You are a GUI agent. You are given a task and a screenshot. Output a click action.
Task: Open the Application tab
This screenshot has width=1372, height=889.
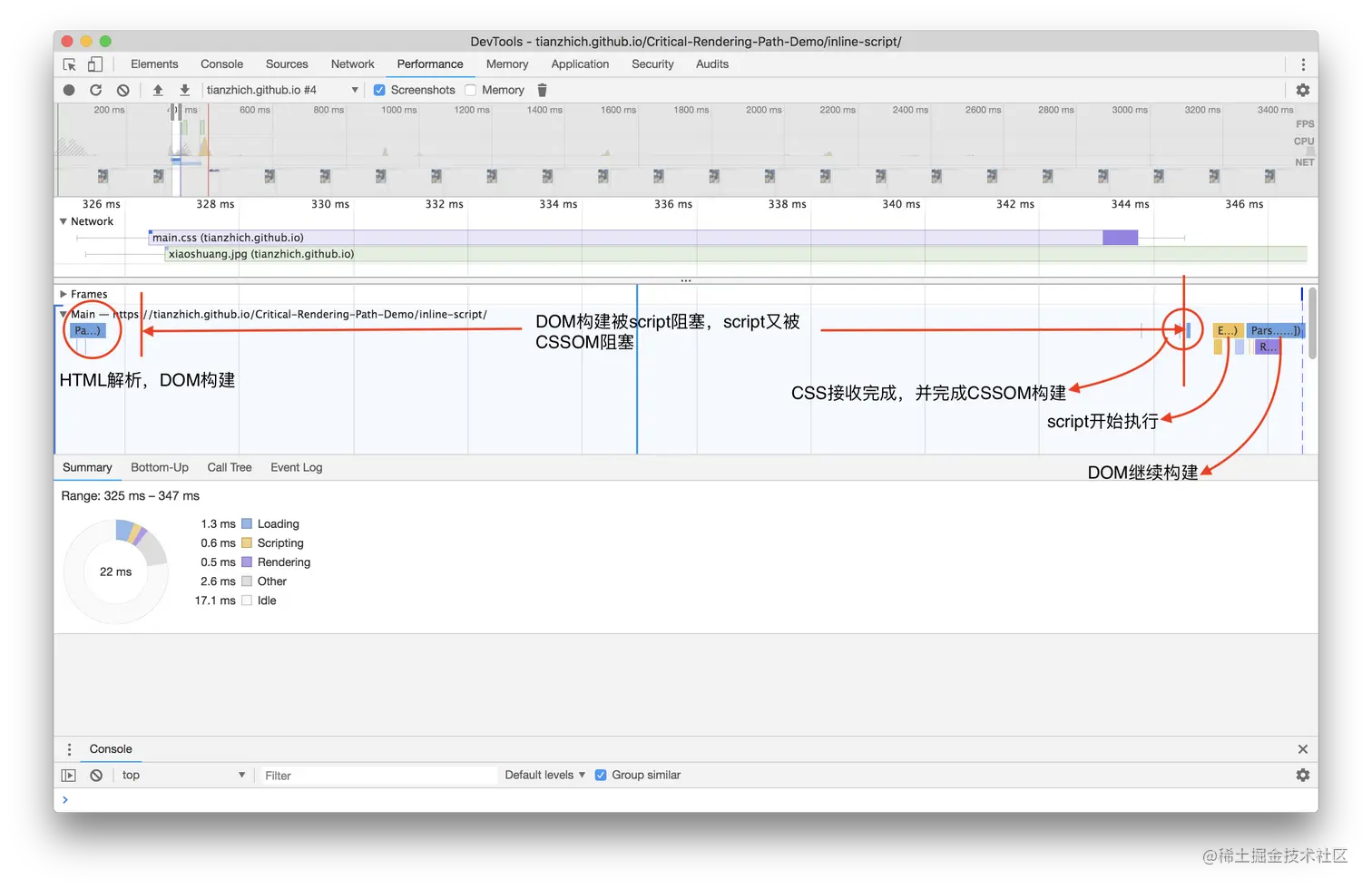tap(580, 64)
